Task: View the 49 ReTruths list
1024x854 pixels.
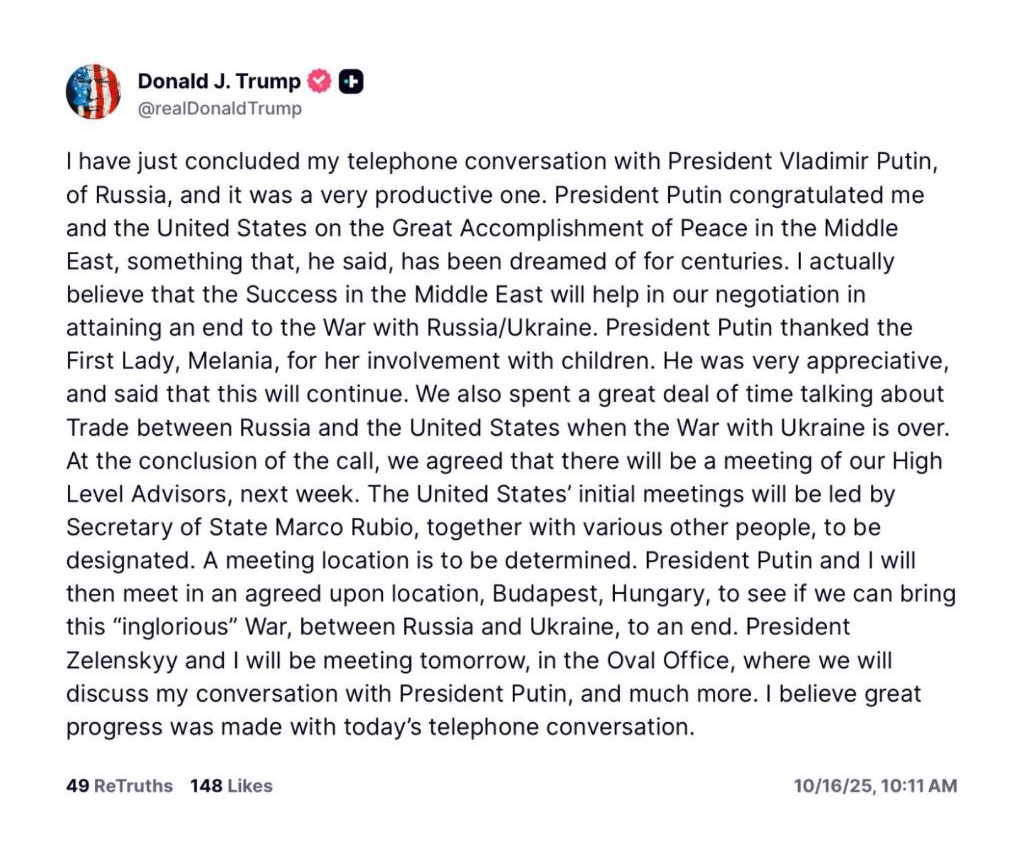Action: coord(119,786)
